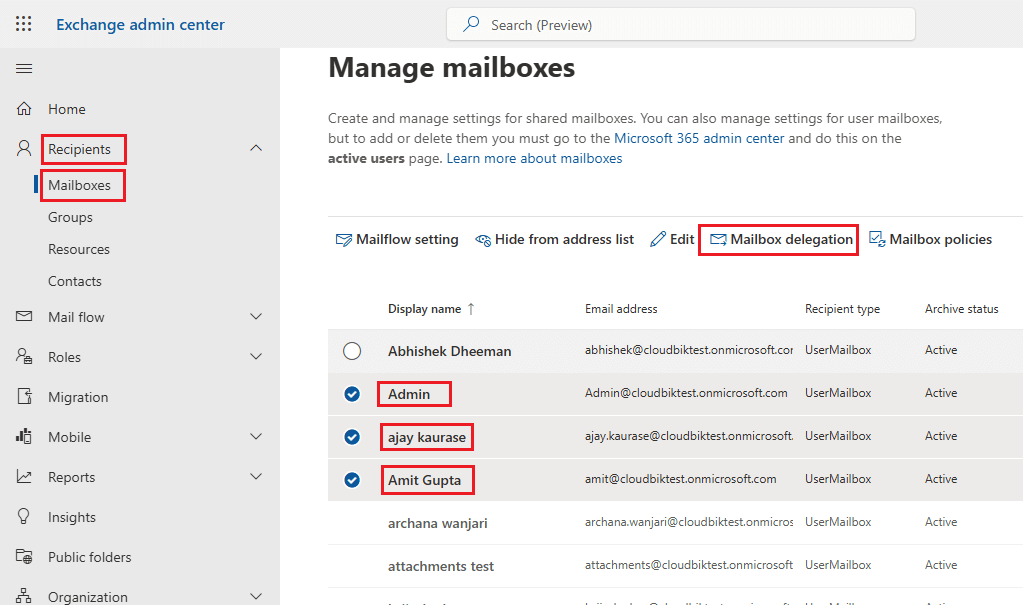This screenshot has width=1023, height=606.
Task: Sort by Recipient type column header
Action: pyautogui.click(x=842, y=309)
